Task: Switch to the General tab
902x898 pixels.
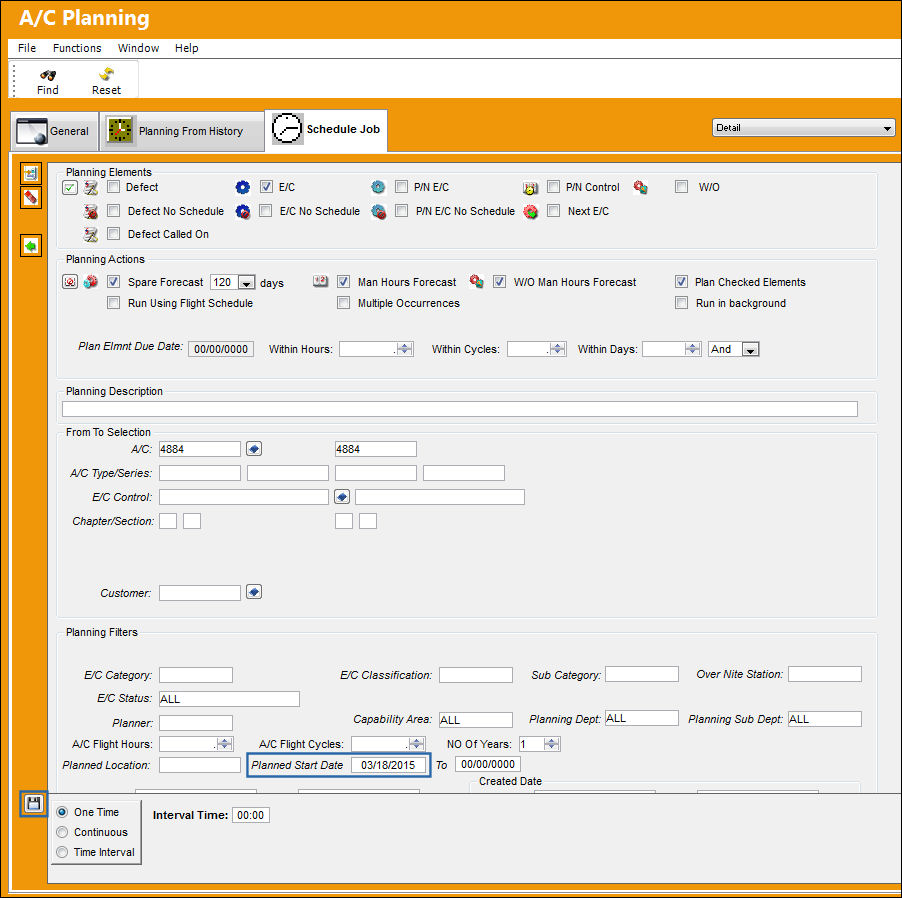Action: [55, 131]
